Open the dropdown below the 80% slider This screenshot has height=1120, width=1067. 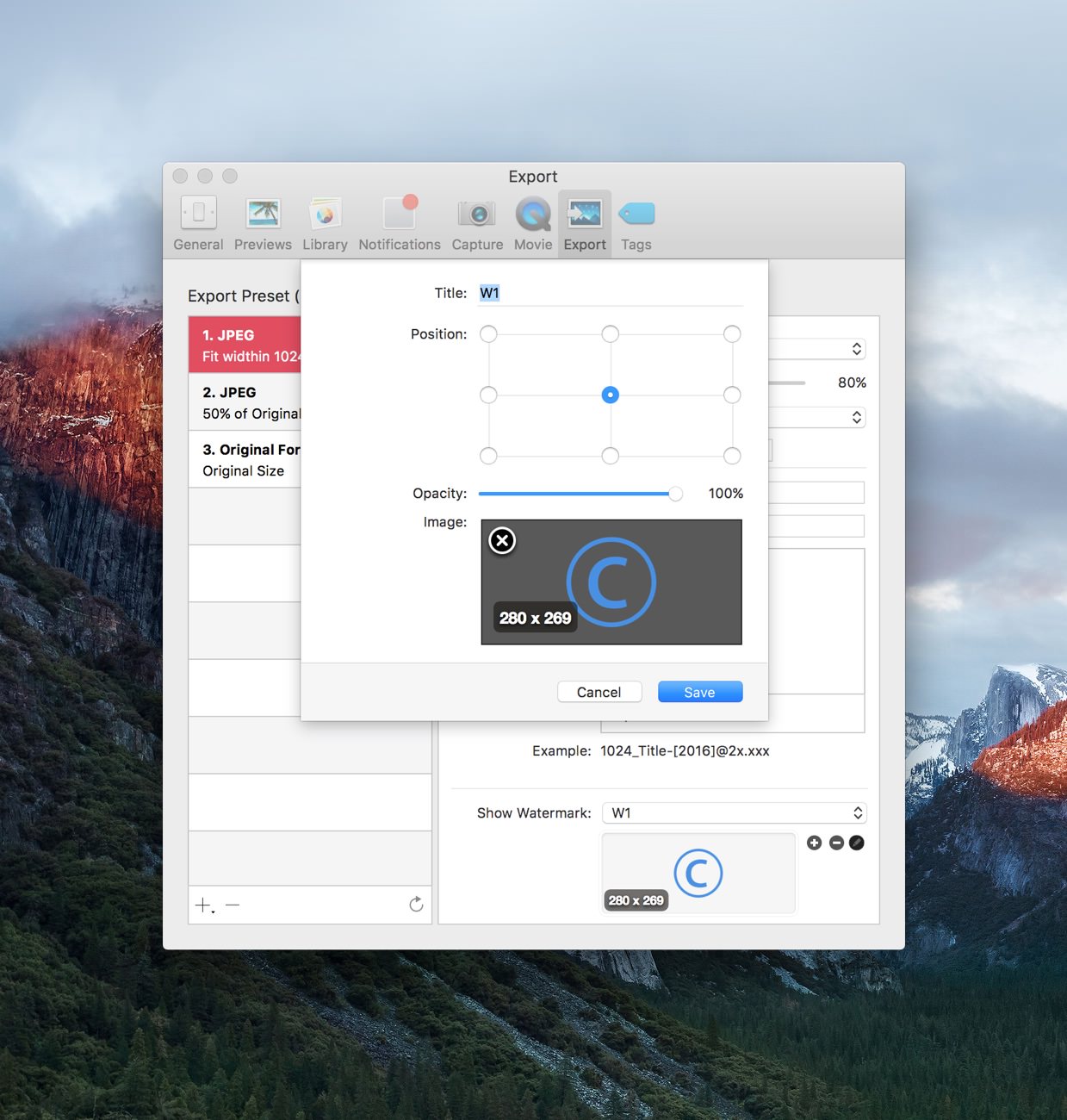click(x=817, y=418)
